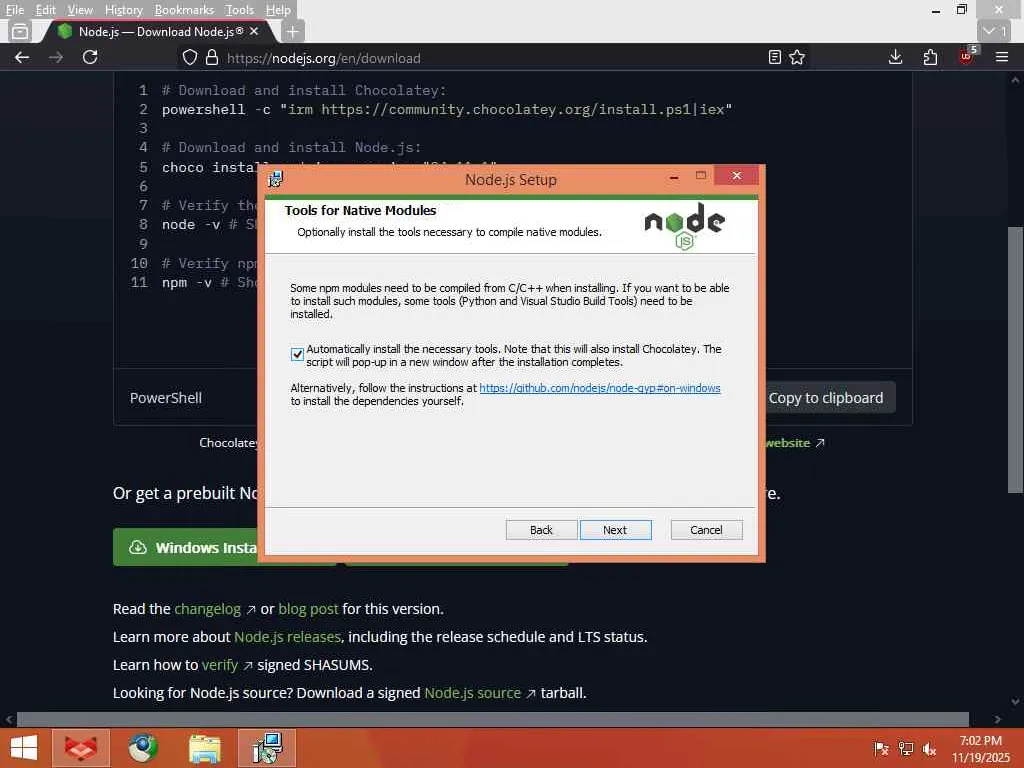The height and width of the screenshot is (768, 1024).
Task: Click the horizontal page scrollbar
Action: pyautogui.click(x=493, y=719)
